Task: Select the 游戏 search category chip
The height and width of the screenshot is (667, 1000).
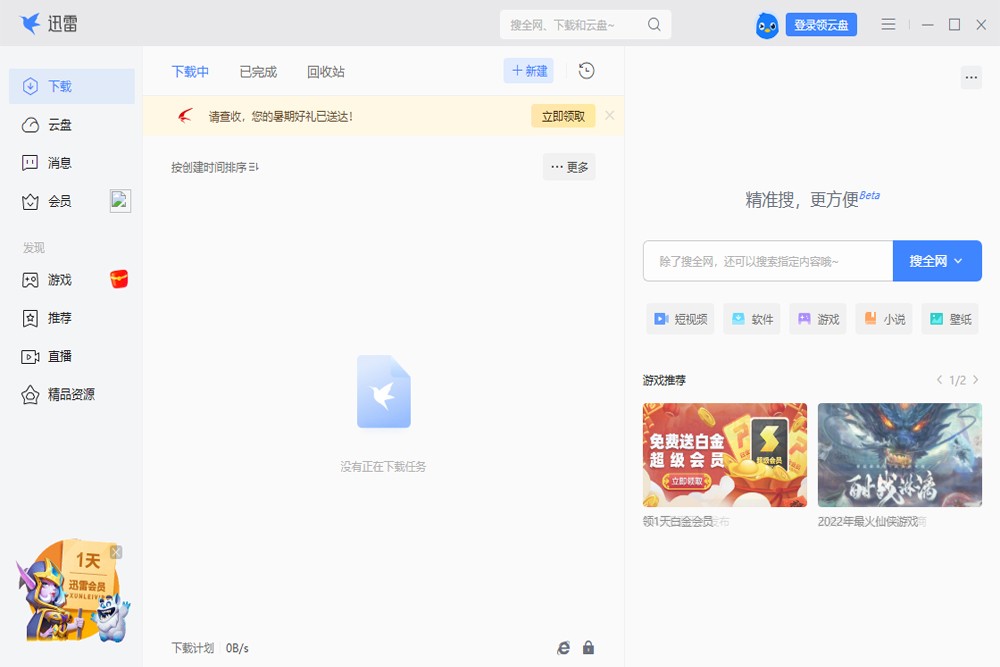Action: 818,319
